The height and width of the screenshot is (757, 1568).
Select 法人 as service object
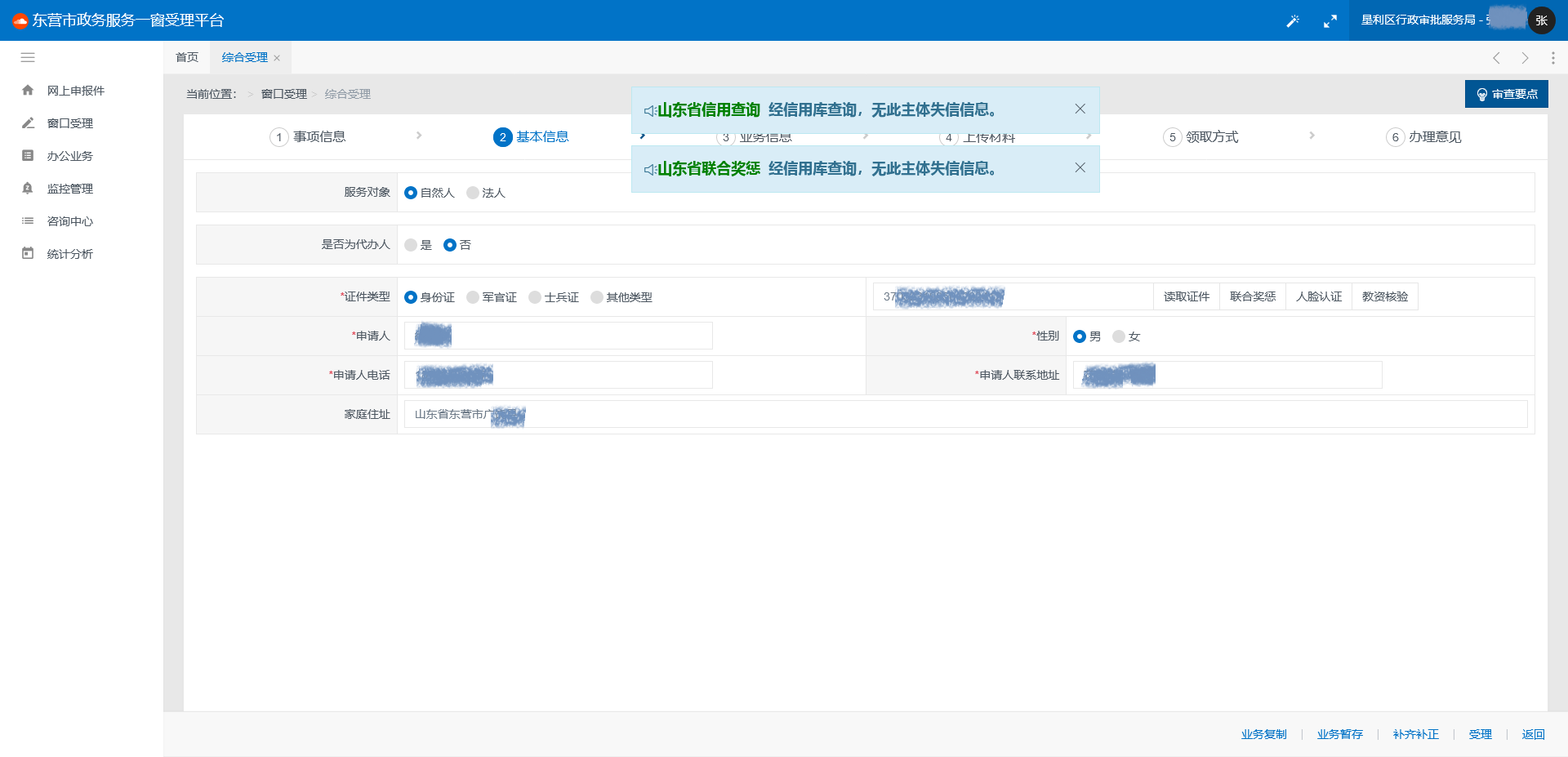[x=473, y=193]
